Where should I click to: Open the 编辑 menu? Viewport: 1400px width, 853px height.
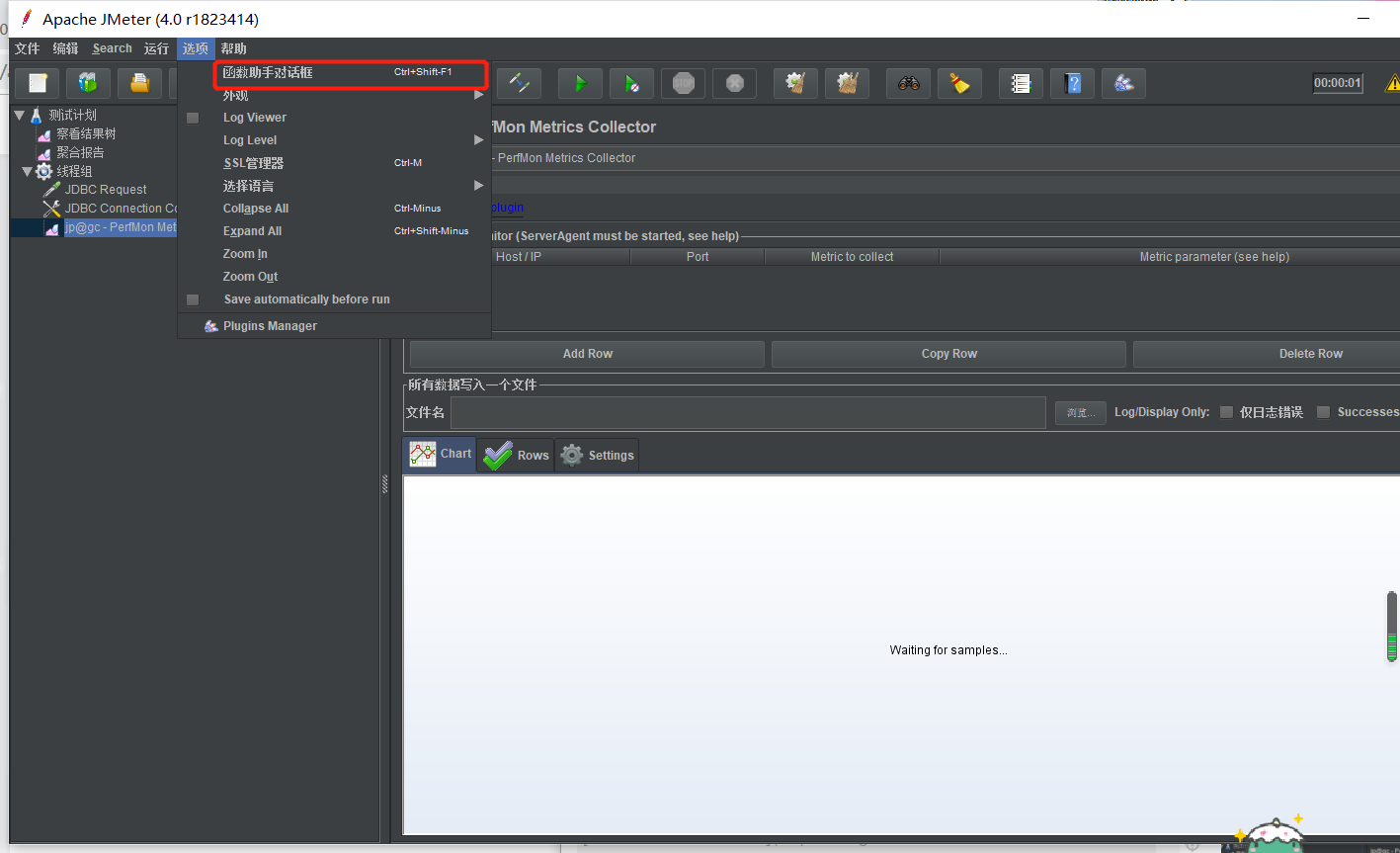tap(65, 48)
